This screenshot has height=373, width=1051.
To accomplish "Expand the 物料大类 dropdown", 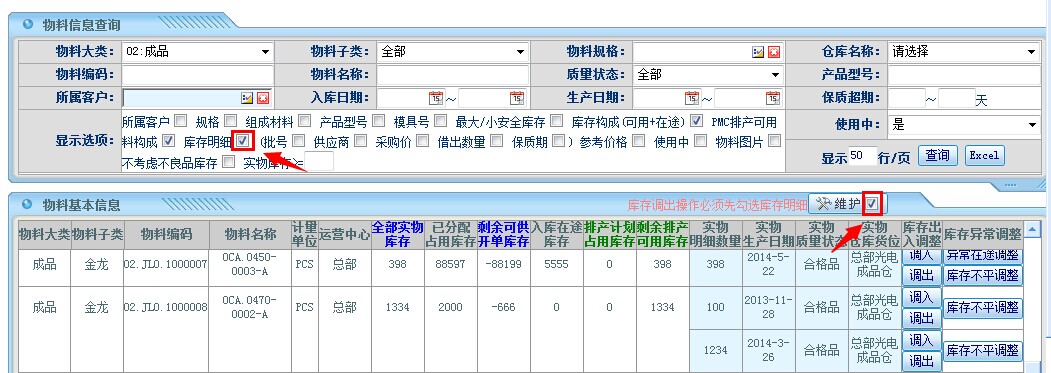I will coord(198,52).
